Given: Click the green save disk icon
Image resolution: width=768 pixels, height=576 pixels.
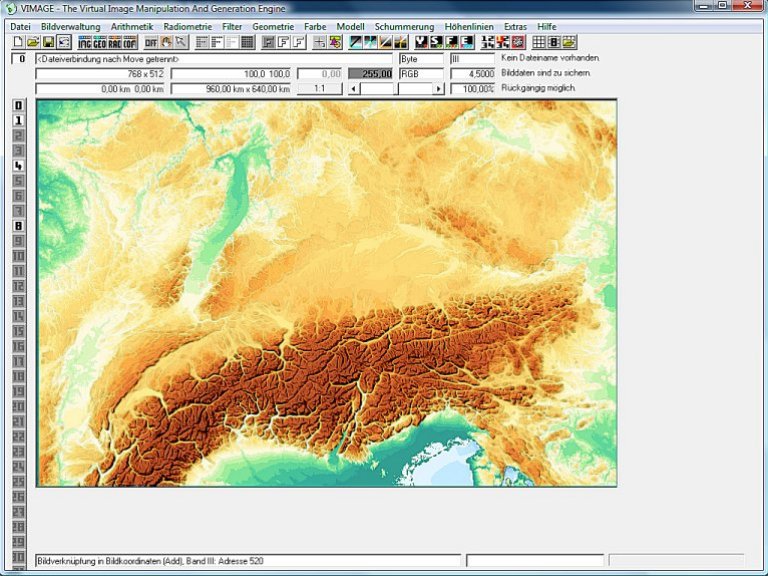Looking at the screenshot, I should click(x=48, y=42).
